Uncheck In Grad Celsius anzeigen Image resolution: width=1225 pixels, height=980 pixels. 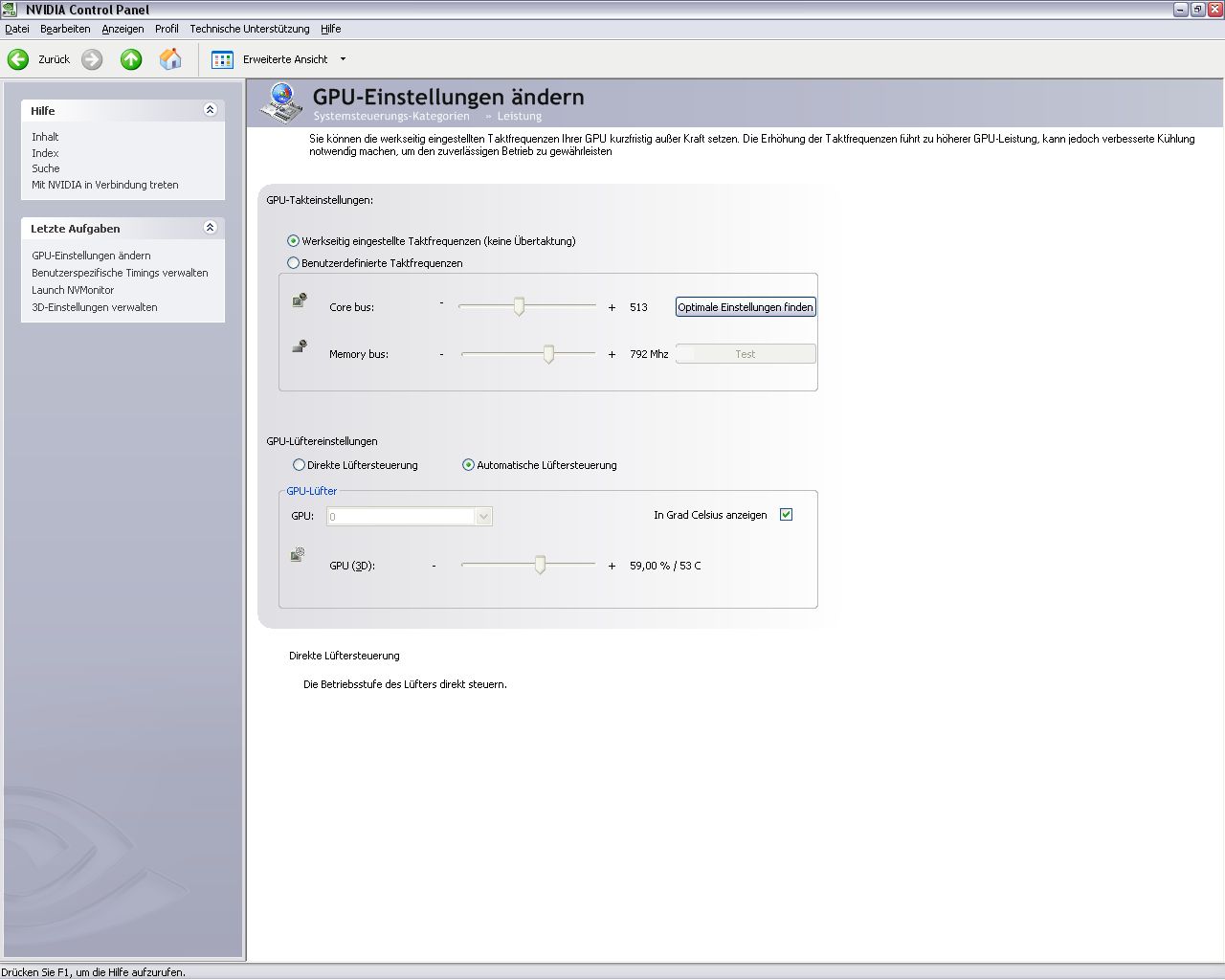pyautogui.click(x=787, y=515)
